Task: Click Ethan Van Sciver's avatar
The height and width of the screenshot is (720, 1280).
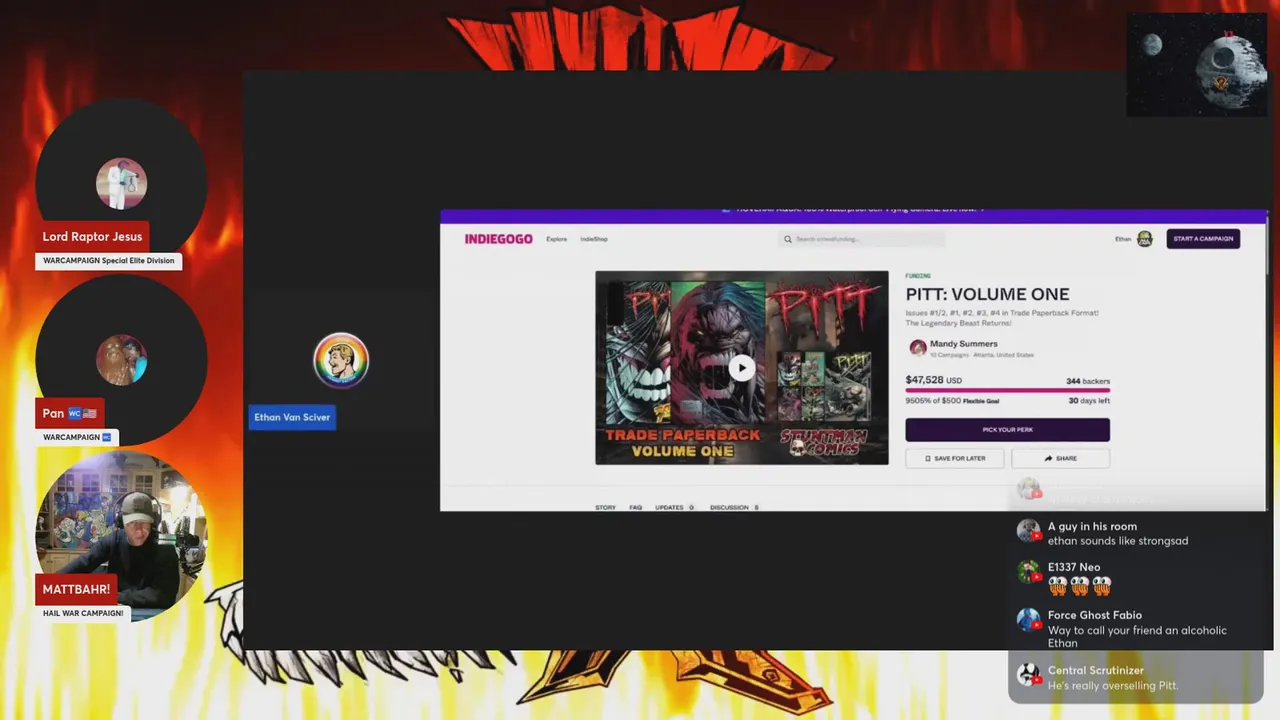Action: coord(341,361)
